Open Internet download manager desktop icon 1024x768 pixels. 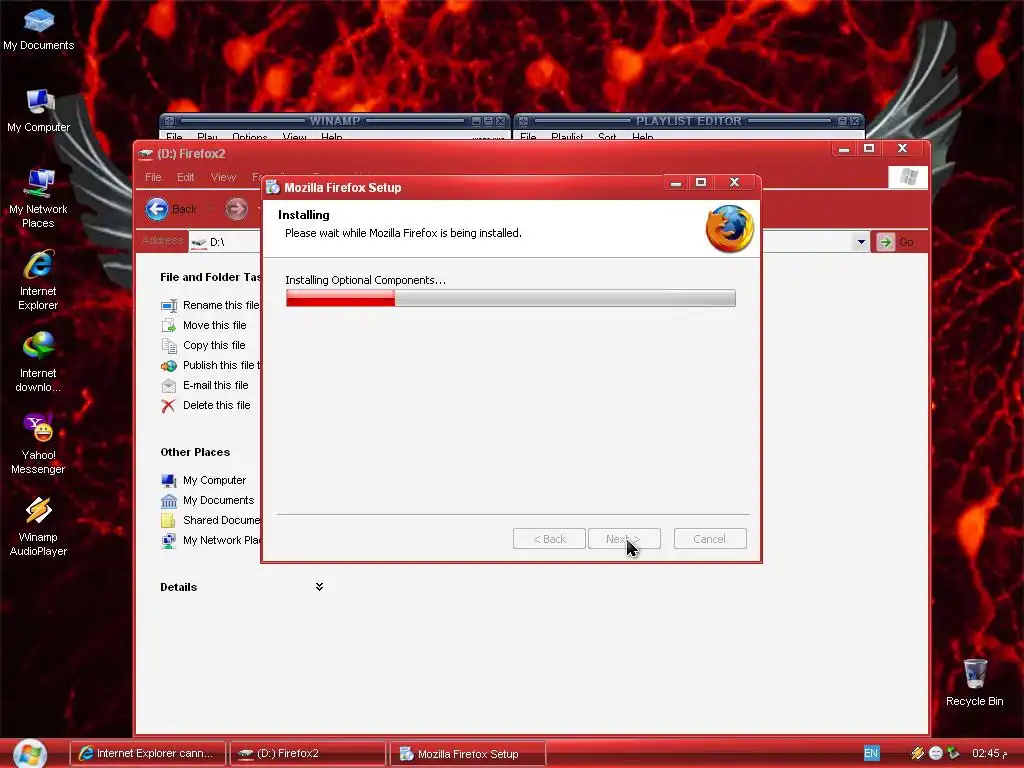(x=39, y=362)
